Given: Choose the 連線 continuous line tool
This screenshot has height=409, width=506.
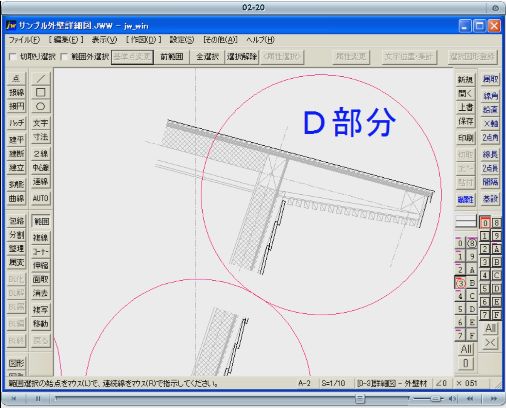Looking at the screenshot, I should pyautogui.click(x=40, y=182).
